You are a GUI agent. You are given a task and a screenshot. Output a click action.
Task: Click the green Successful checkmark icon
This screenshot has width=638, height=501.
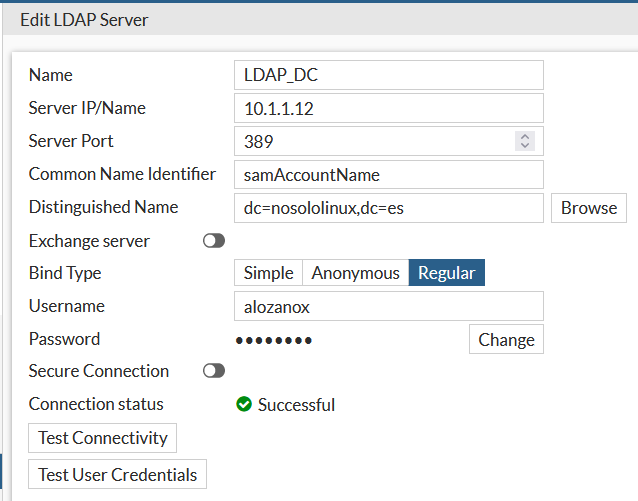(x=243, y=405)
